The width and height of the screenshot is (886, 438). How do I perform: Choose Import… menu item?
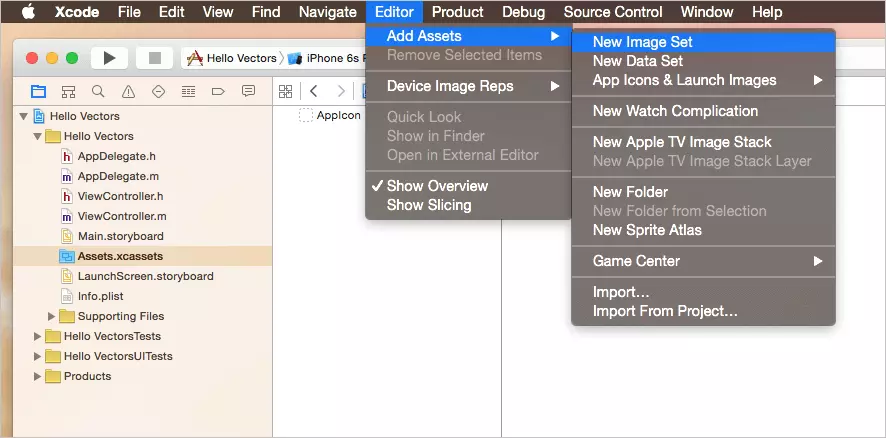coord(703,292)
